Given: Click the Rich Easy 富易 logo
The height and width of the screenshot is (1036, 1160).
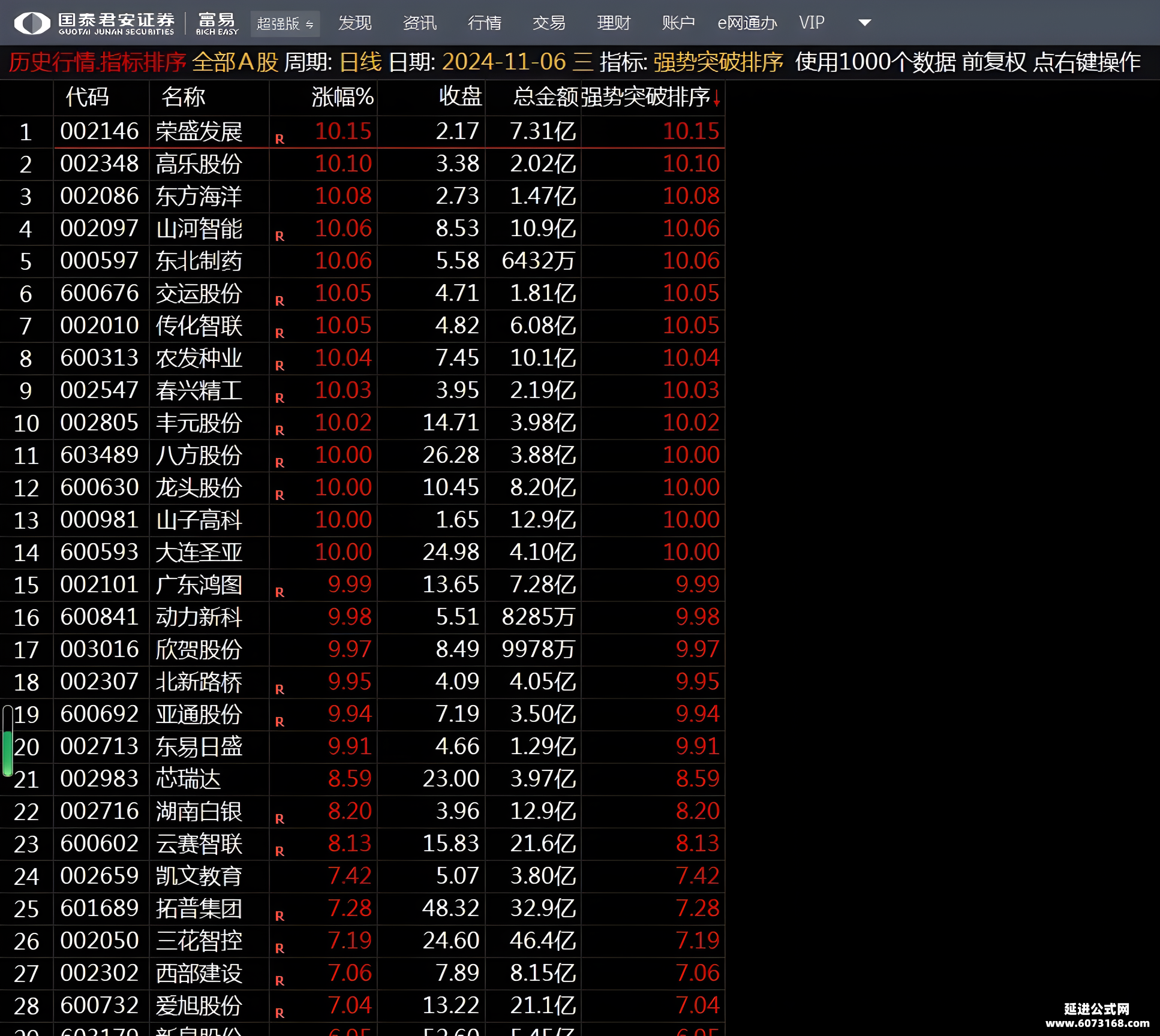Looking at the screenshot, I should (x=217, y=23).
